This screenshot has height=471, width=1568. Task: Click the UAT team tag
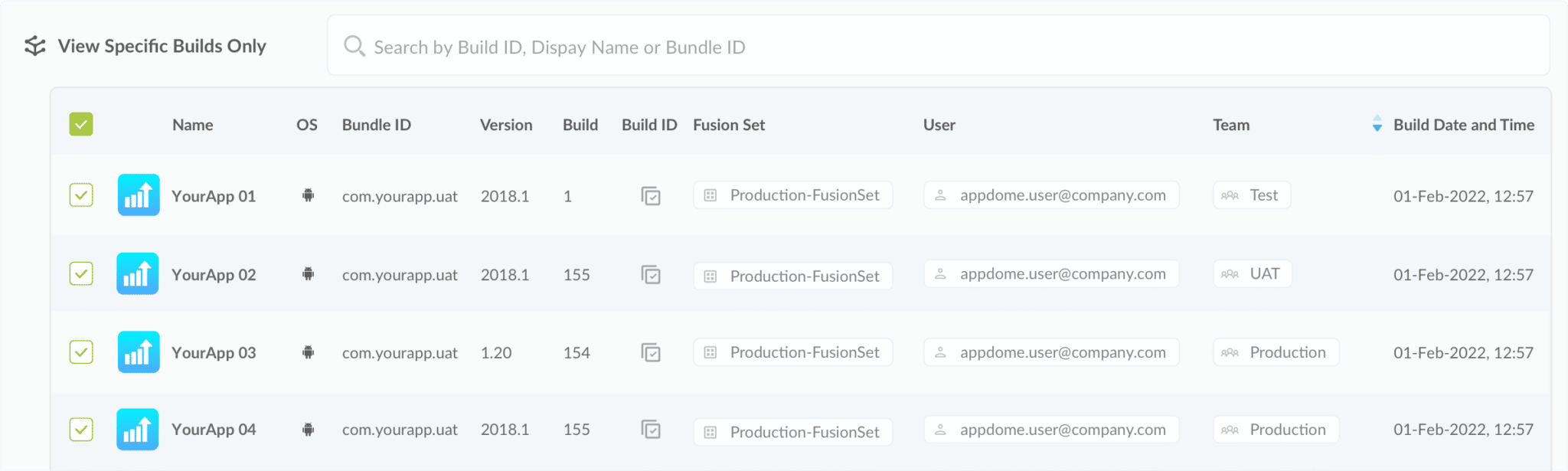coord(1253,273)
